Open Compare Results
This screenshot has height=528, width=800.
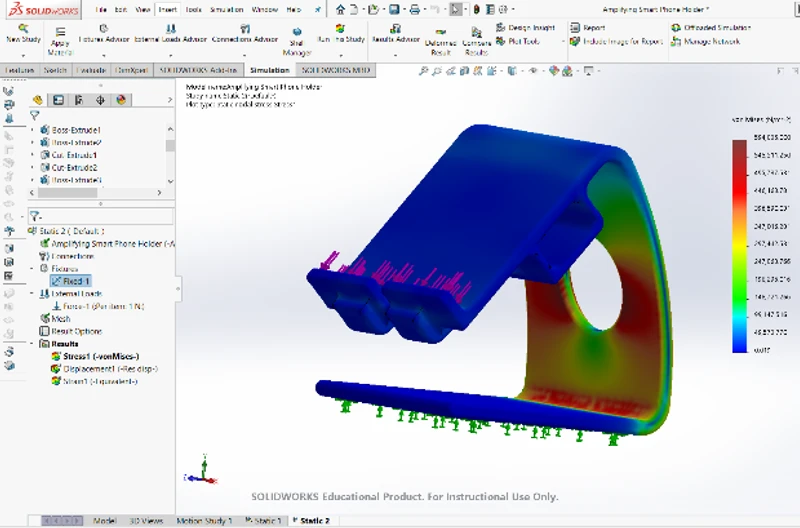tap(476, 42)
